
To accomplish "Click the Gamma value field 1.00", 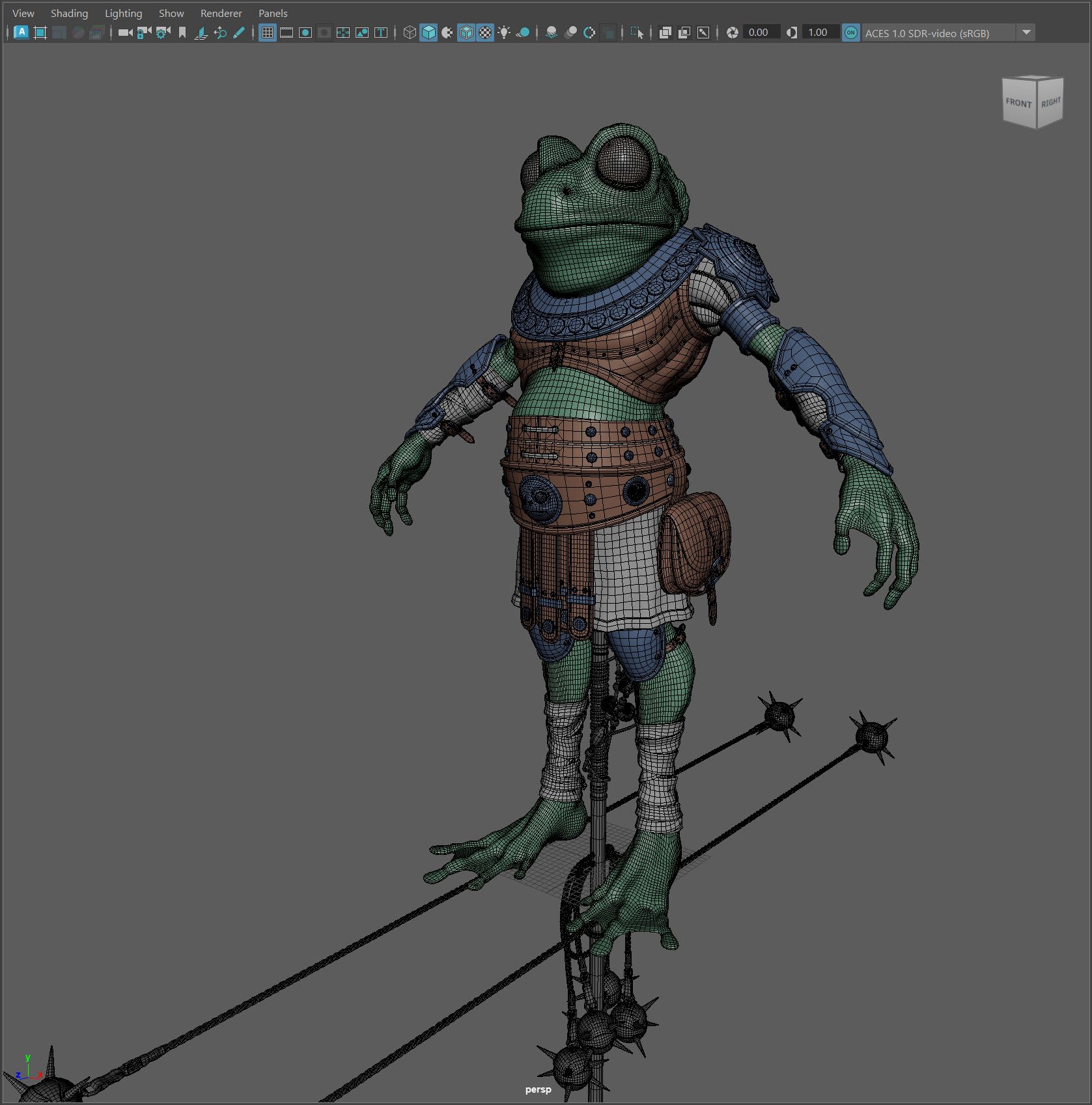I will (820, 33).
